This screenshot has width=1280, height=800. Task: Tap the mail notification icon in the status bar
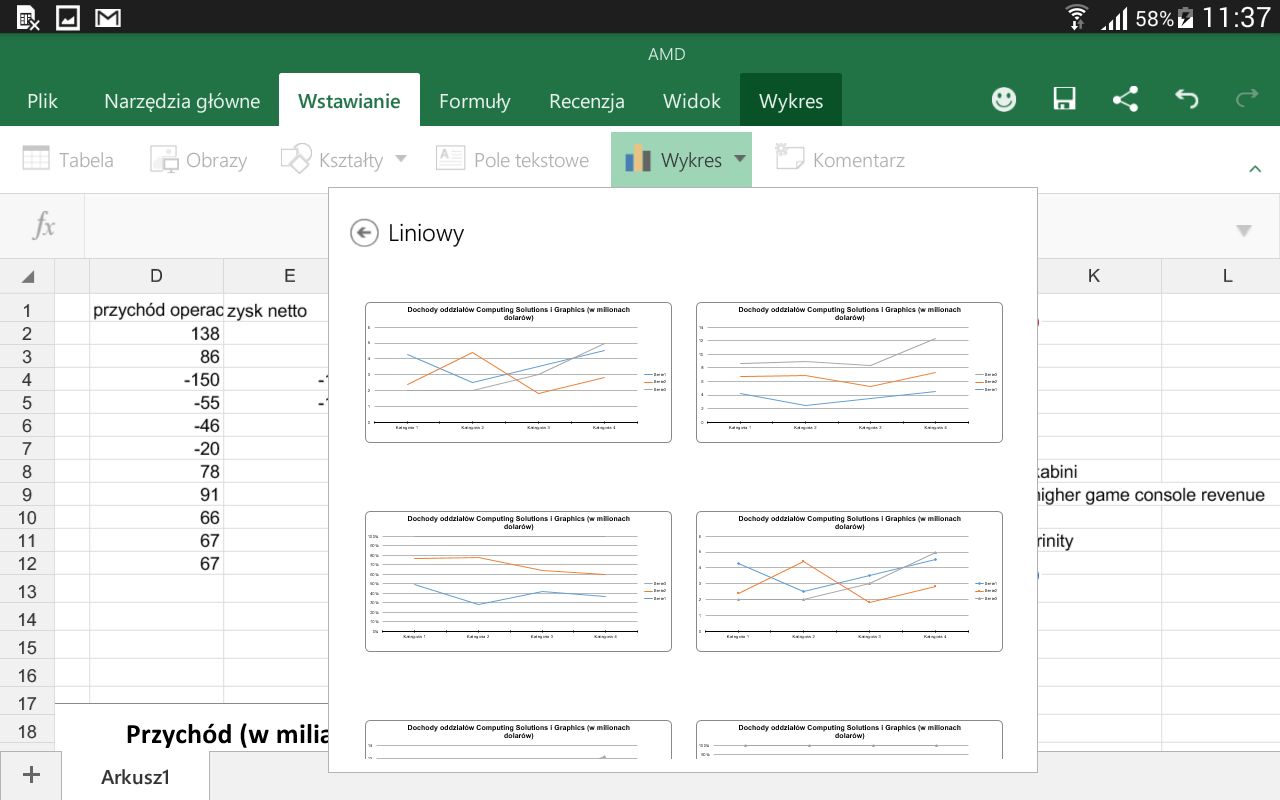pyautogui.click(x=108, y=17)
